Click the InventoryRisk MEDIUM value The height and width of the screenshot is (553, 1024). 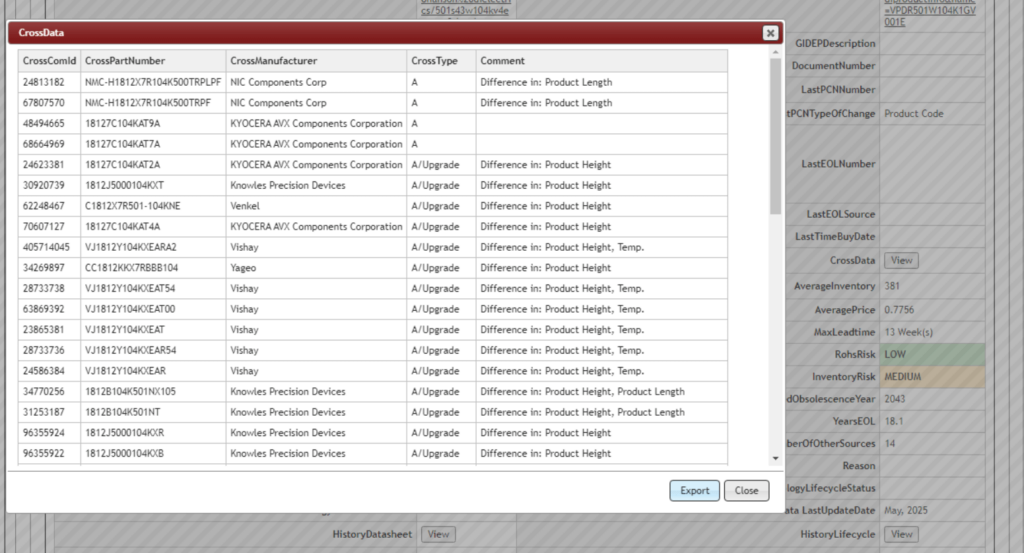coord(932,377)
